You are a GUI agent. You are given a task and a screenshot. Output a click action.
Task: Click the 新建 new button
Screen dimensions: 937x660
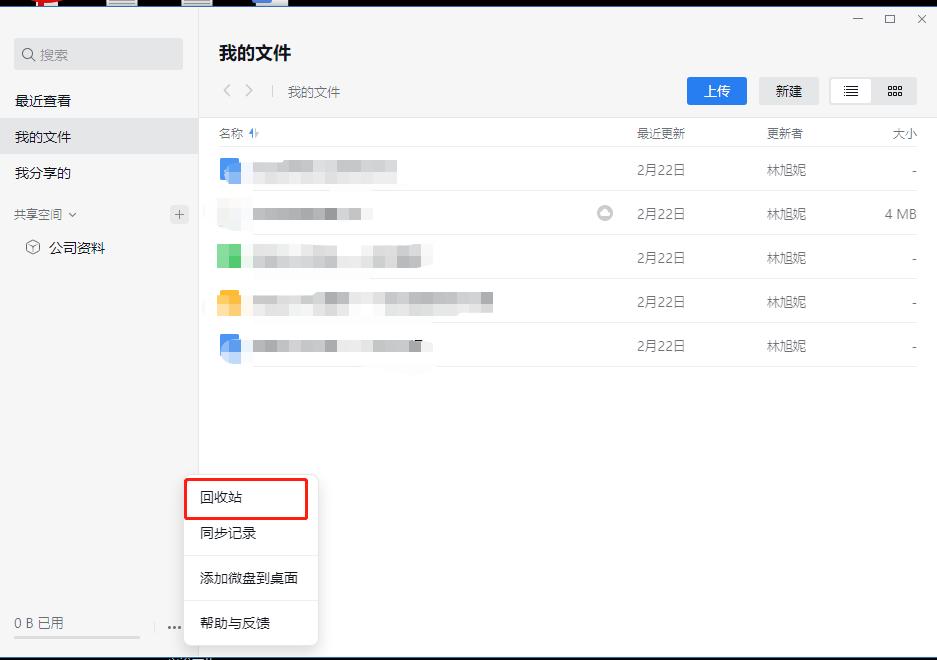click(x=788, y=90)
